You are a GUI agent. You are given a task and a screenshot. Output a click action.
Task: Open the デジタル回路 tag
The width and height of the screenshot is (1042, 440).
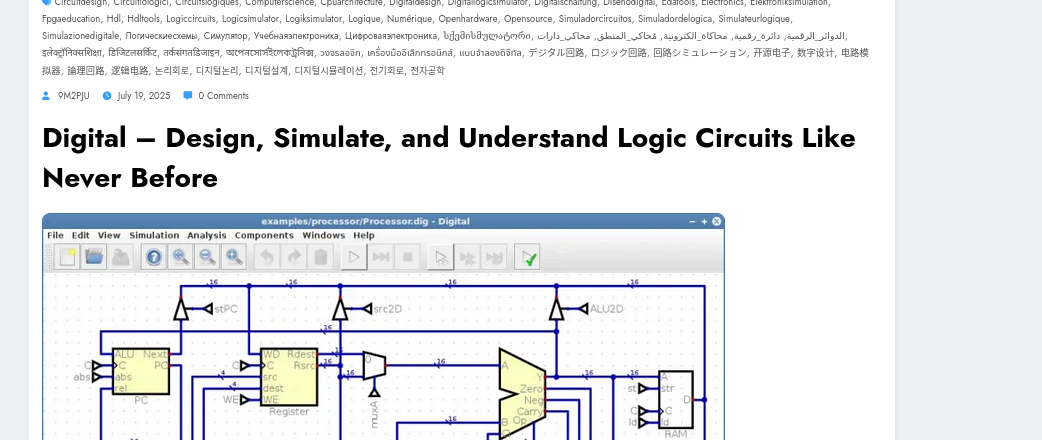tap(556, 53)
